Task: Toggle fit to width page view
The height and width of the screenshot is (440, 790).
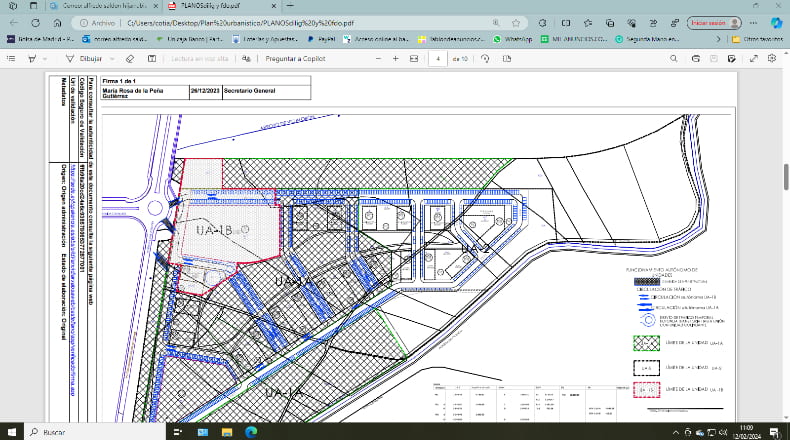Action: pos(414,59)
